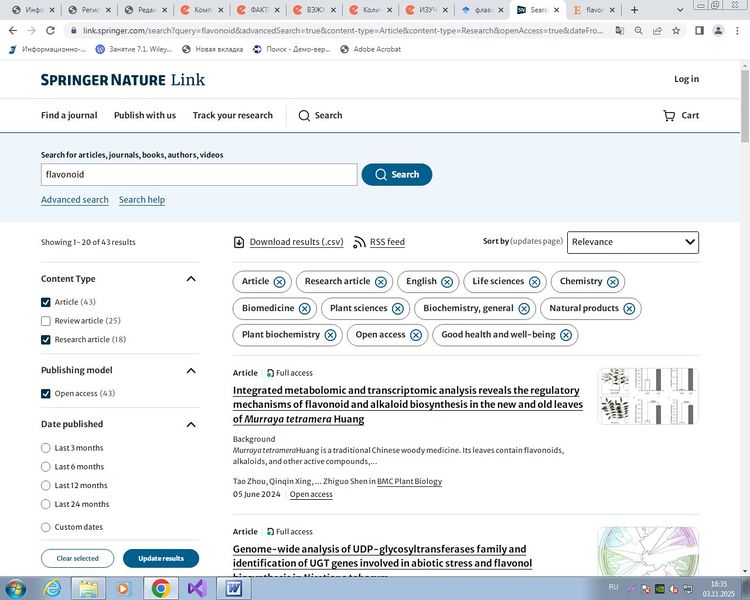Click the Download results (.csv) icon
The image size is (750, 600).
tap(239, 242)
